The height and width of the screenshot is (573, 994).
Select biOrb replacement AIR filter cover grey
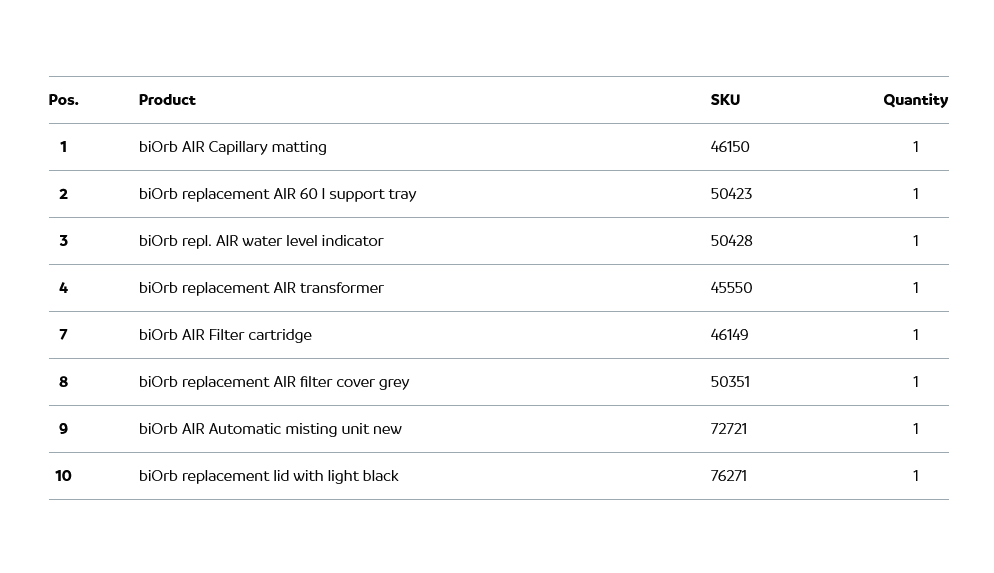(274, 382)
